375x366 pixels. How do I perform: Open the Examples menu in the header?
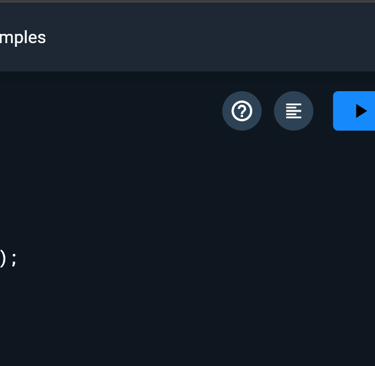pos(23,37)
